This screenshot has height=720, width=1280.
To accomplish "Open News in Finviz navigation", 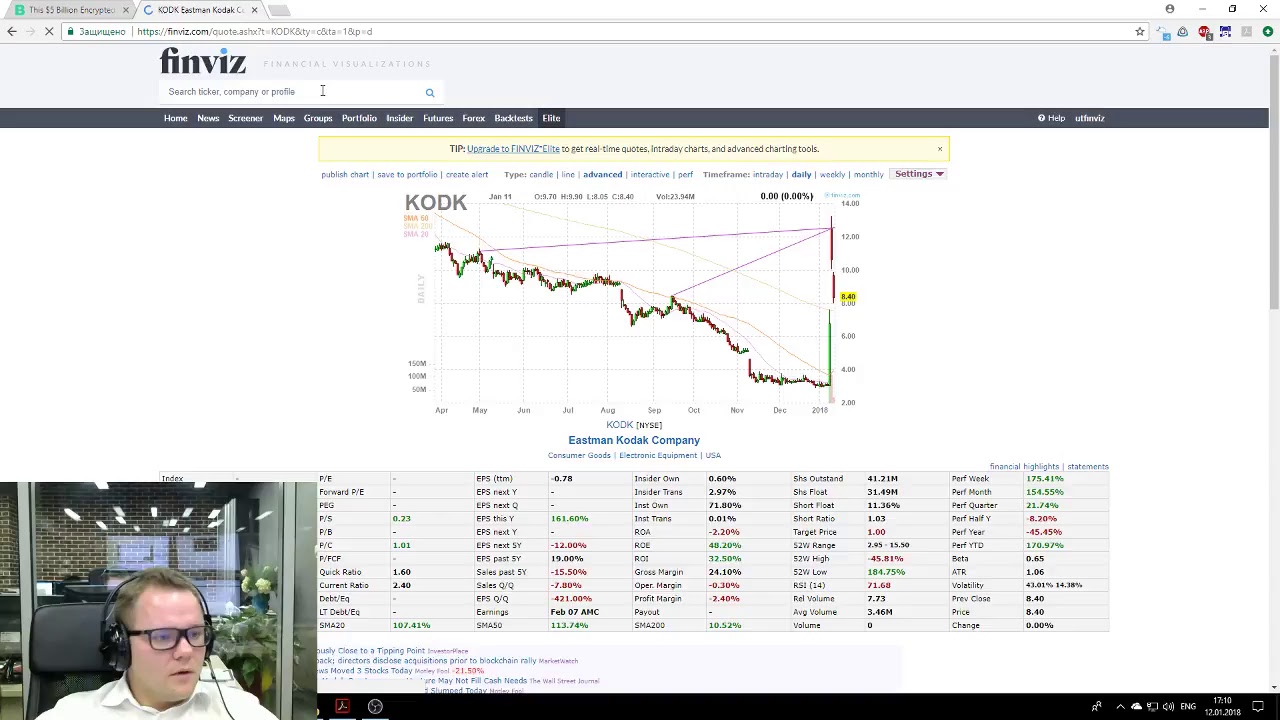I will tap(208, 118).
